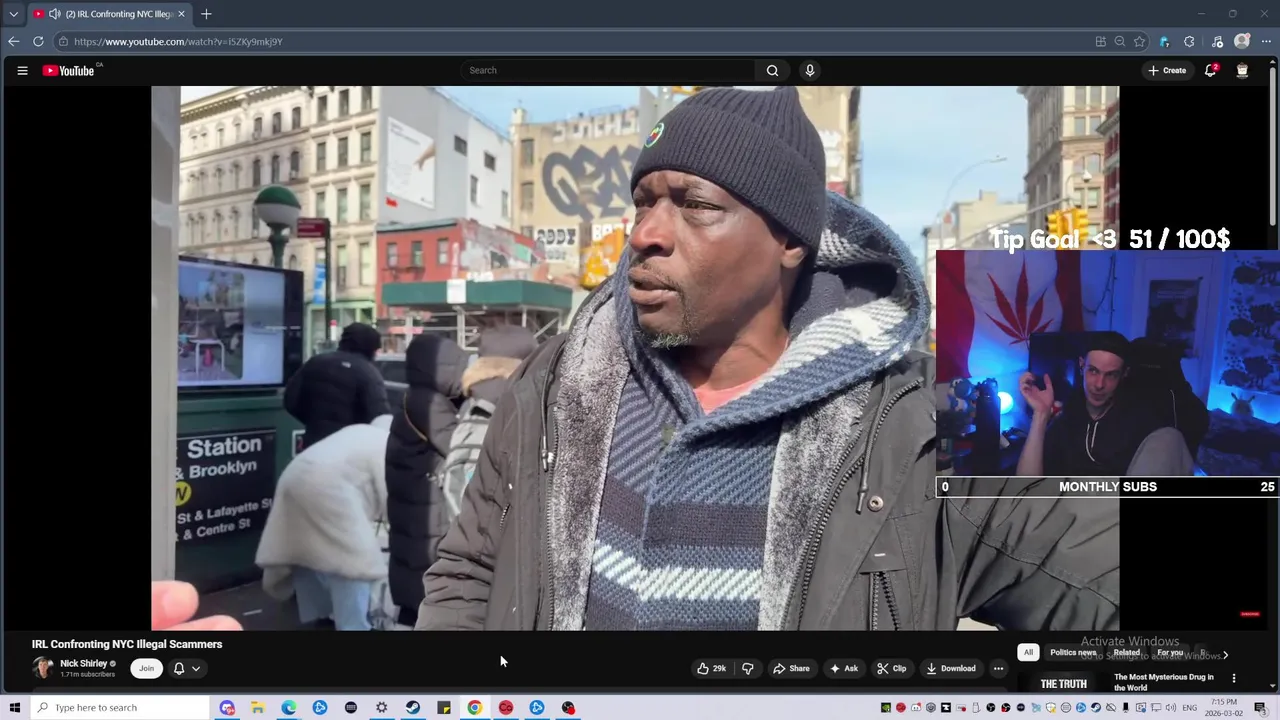Reload the page

click(38, 41)
